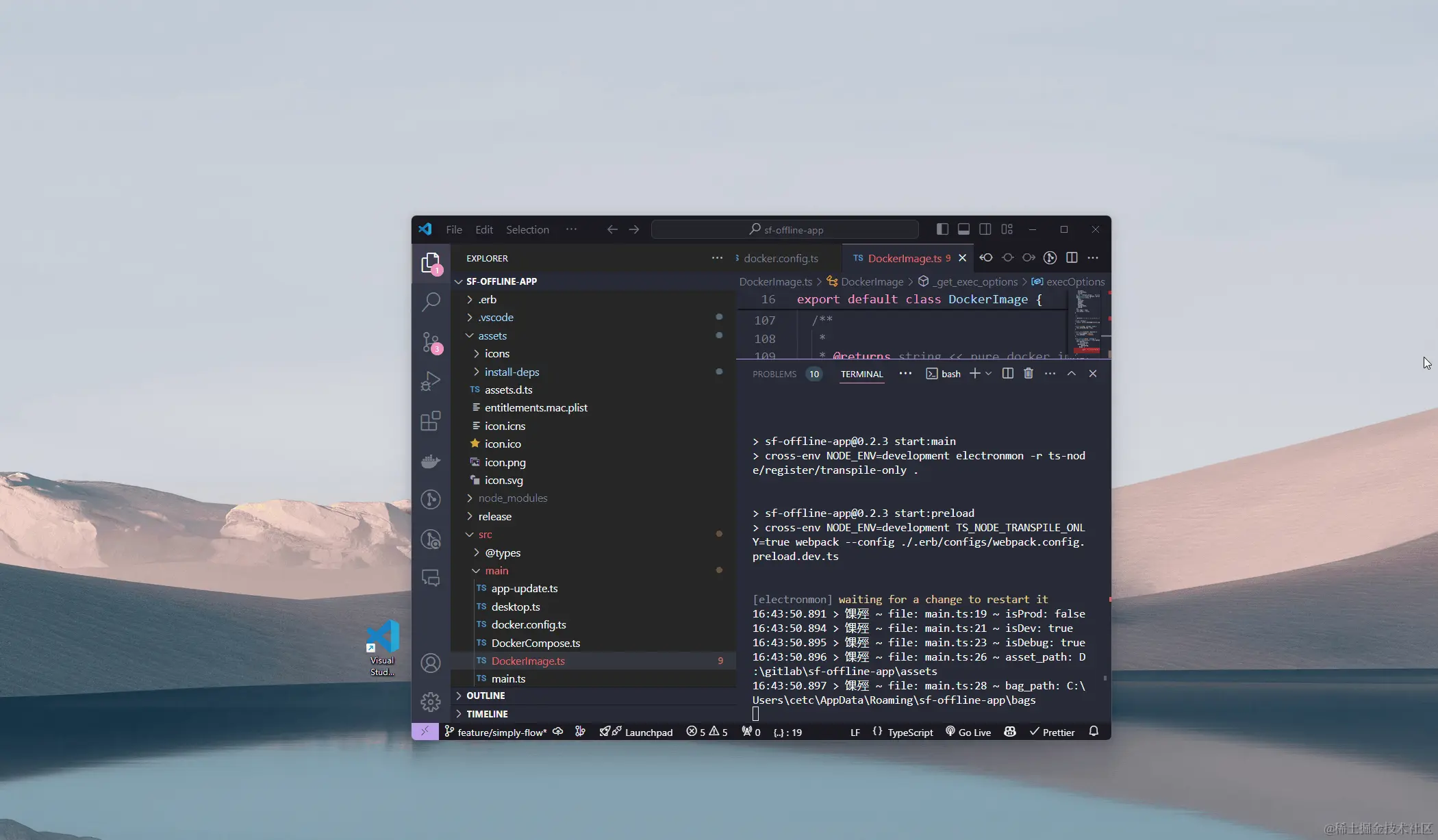Click the _get_exec_options breadcrumb
This screenshot has width=1438, height=840.
968,281
